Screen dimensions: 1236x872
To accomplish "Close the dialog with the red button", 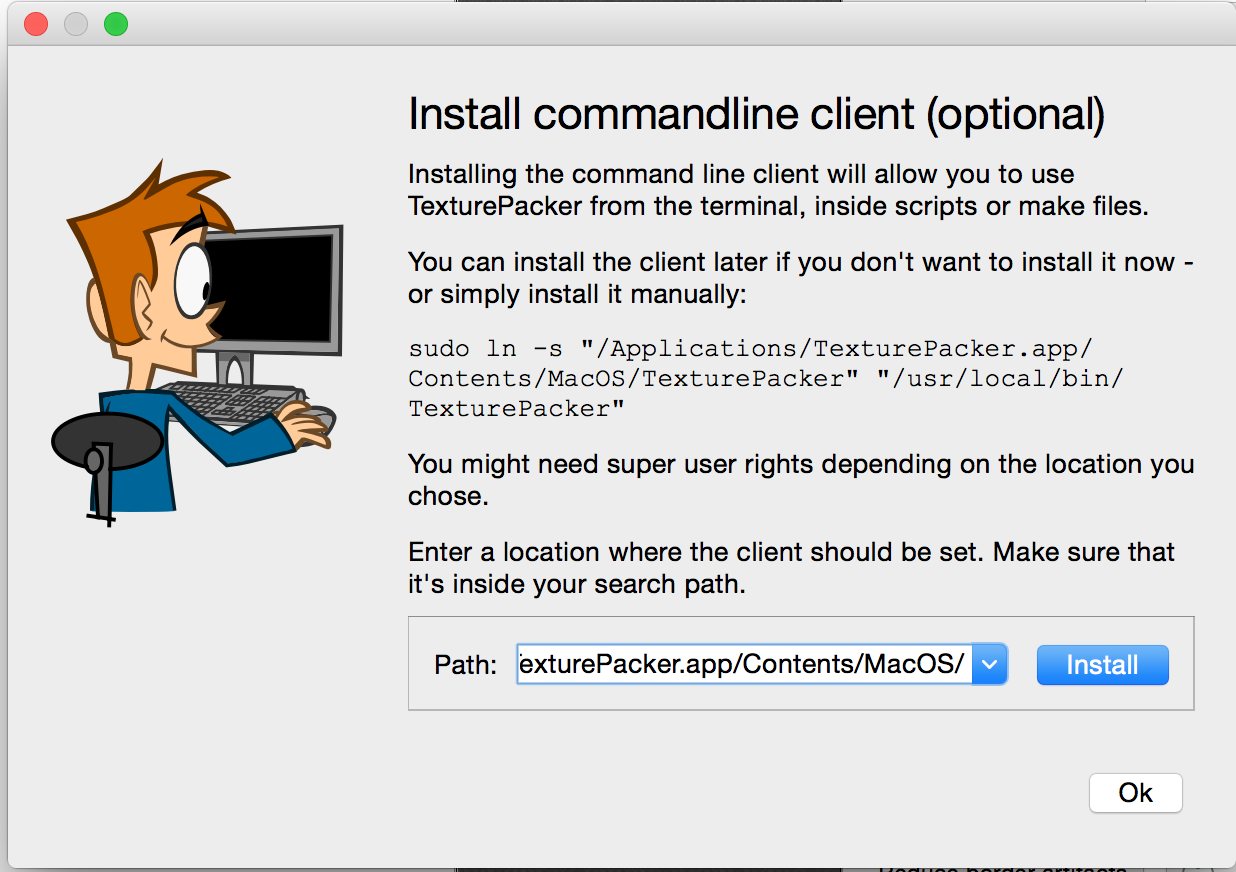I will tap(36, 23).
